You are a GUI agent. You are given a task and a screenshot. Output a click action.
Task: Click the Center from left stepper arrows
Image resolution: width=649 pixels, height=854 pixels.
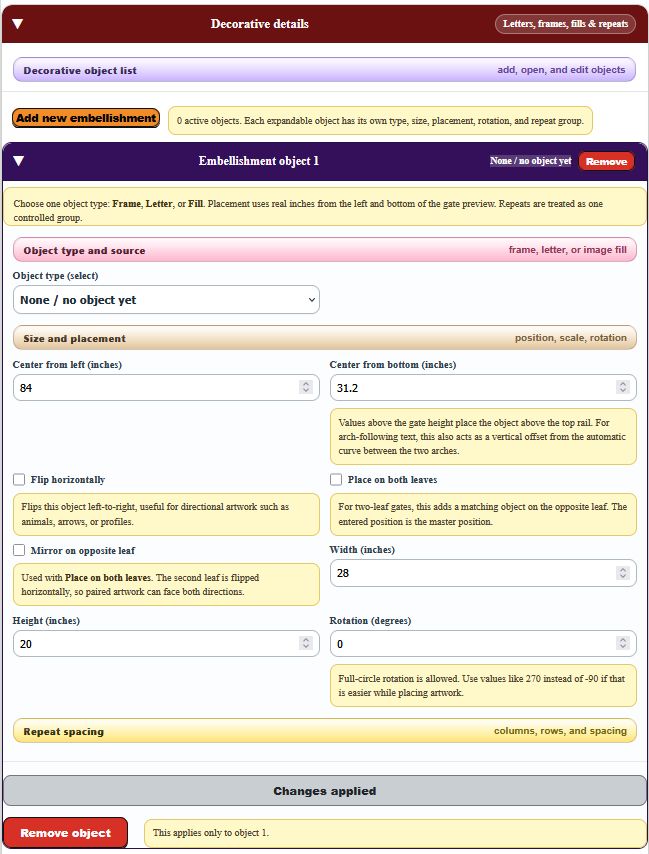[306, 387]
